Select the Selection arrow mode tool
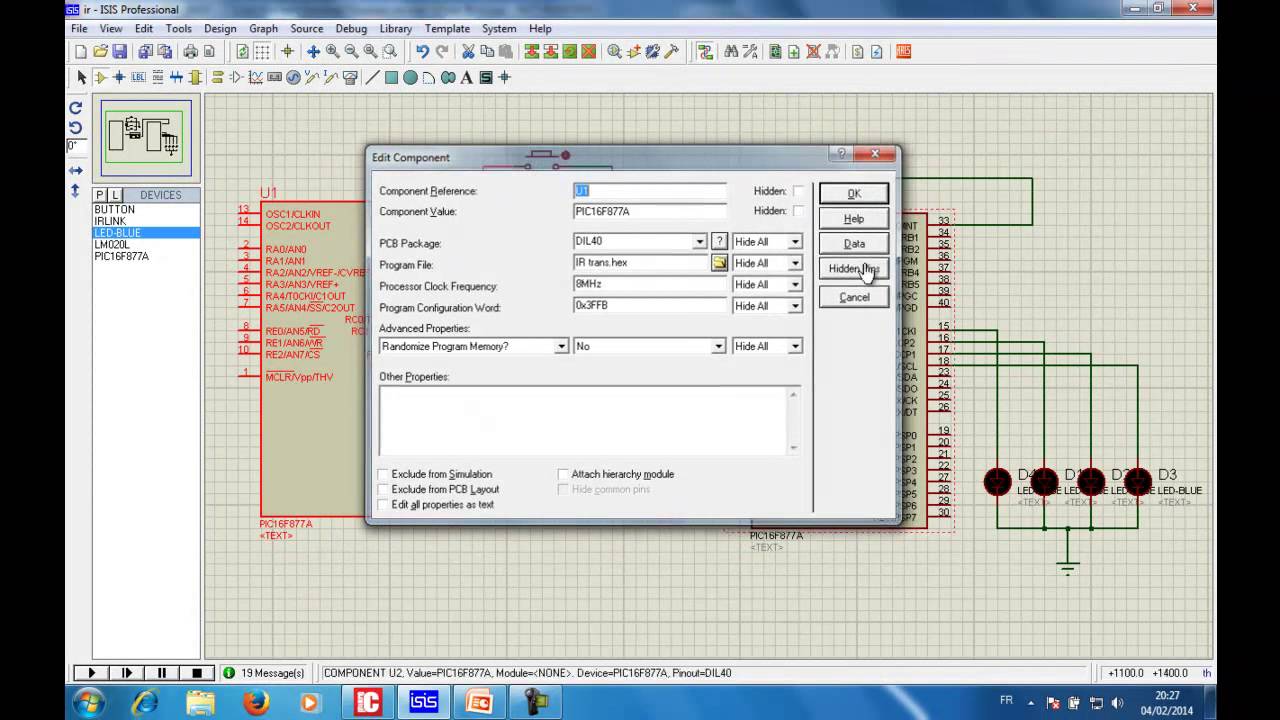Viewport: 1280px width, 720px height. pos(82,77)
